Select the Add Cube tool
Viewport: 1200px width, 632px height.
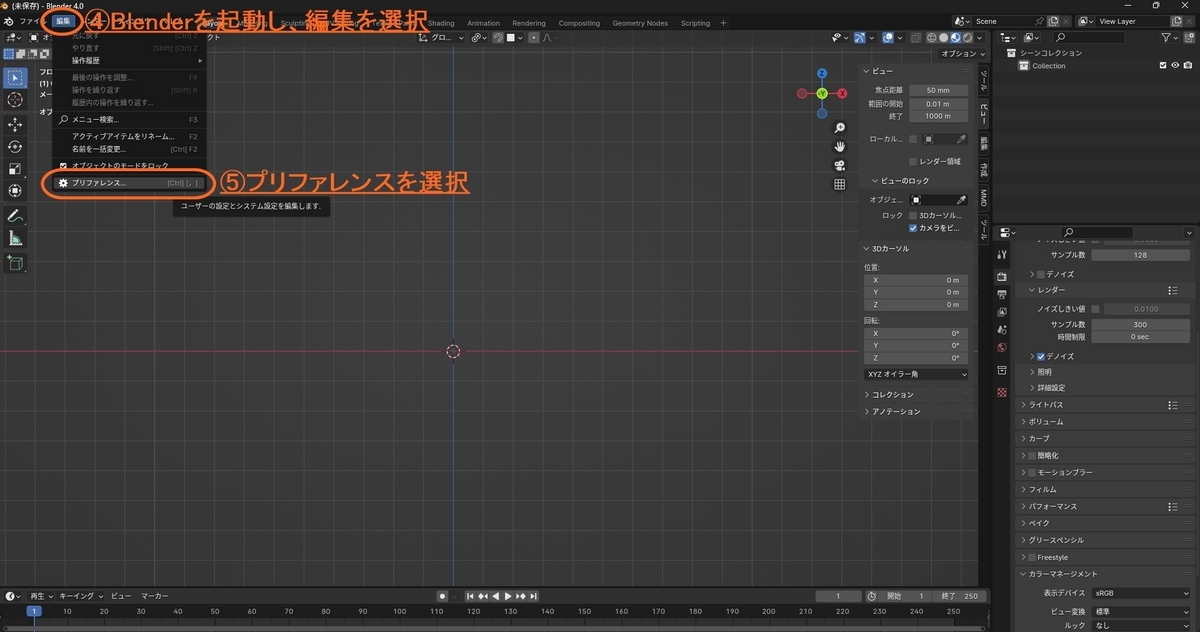click(15, 263)
